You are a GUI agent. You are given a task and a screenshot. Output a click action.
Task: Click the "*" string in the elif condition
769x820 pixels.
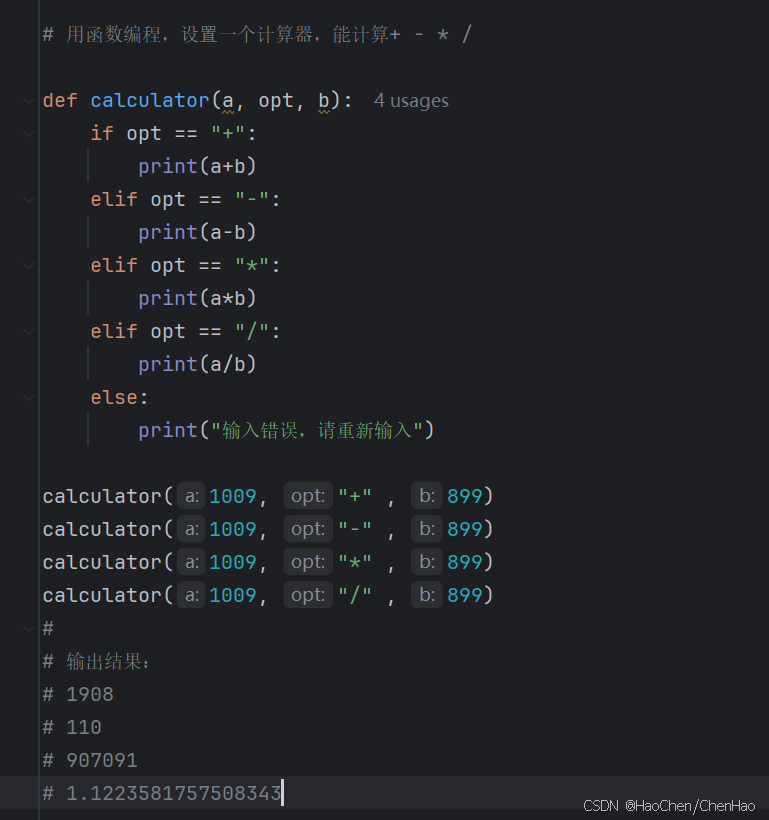(252, 265)
